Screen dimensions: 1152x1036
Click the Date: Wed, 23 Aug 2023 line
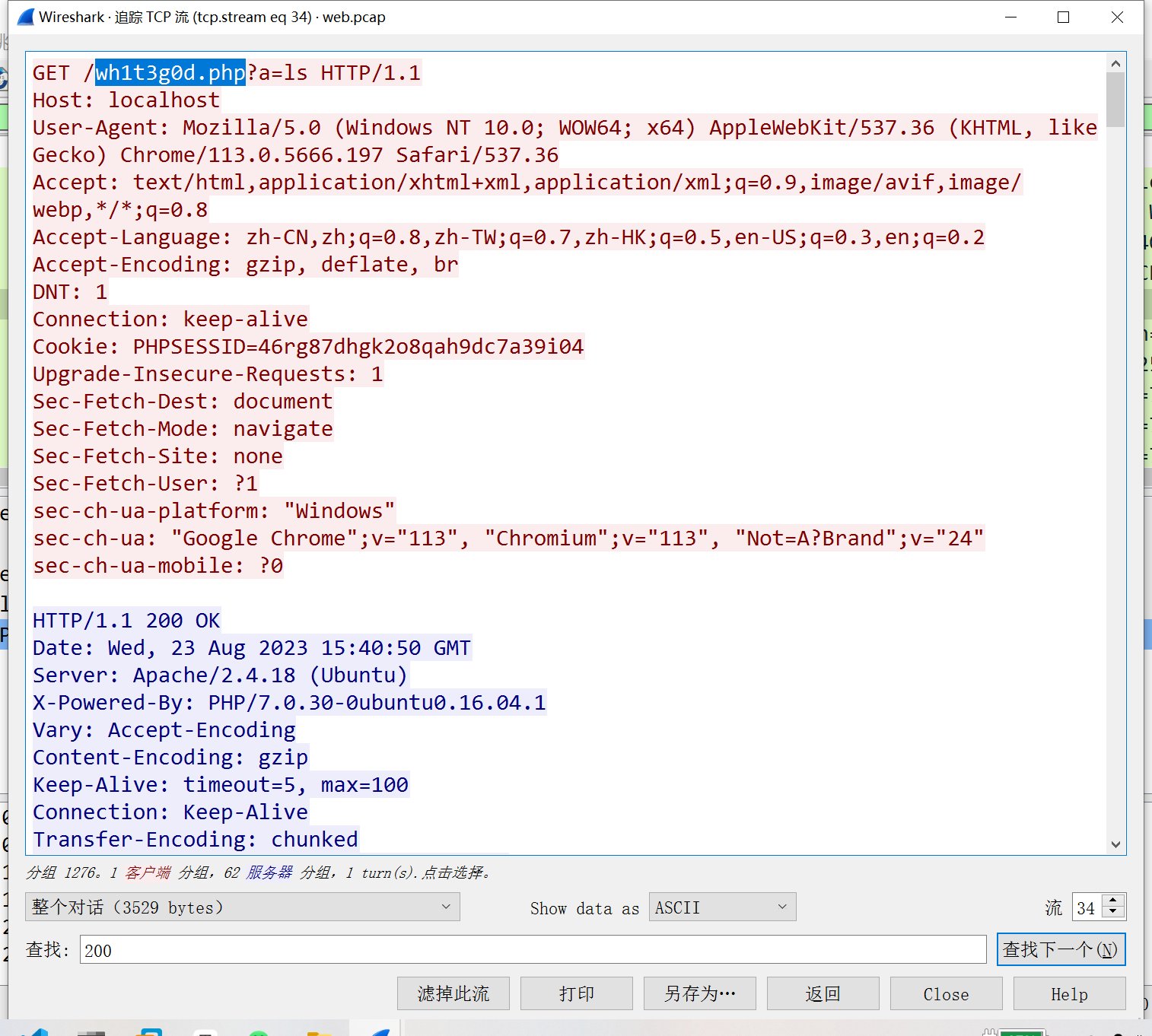click(252, 648)
